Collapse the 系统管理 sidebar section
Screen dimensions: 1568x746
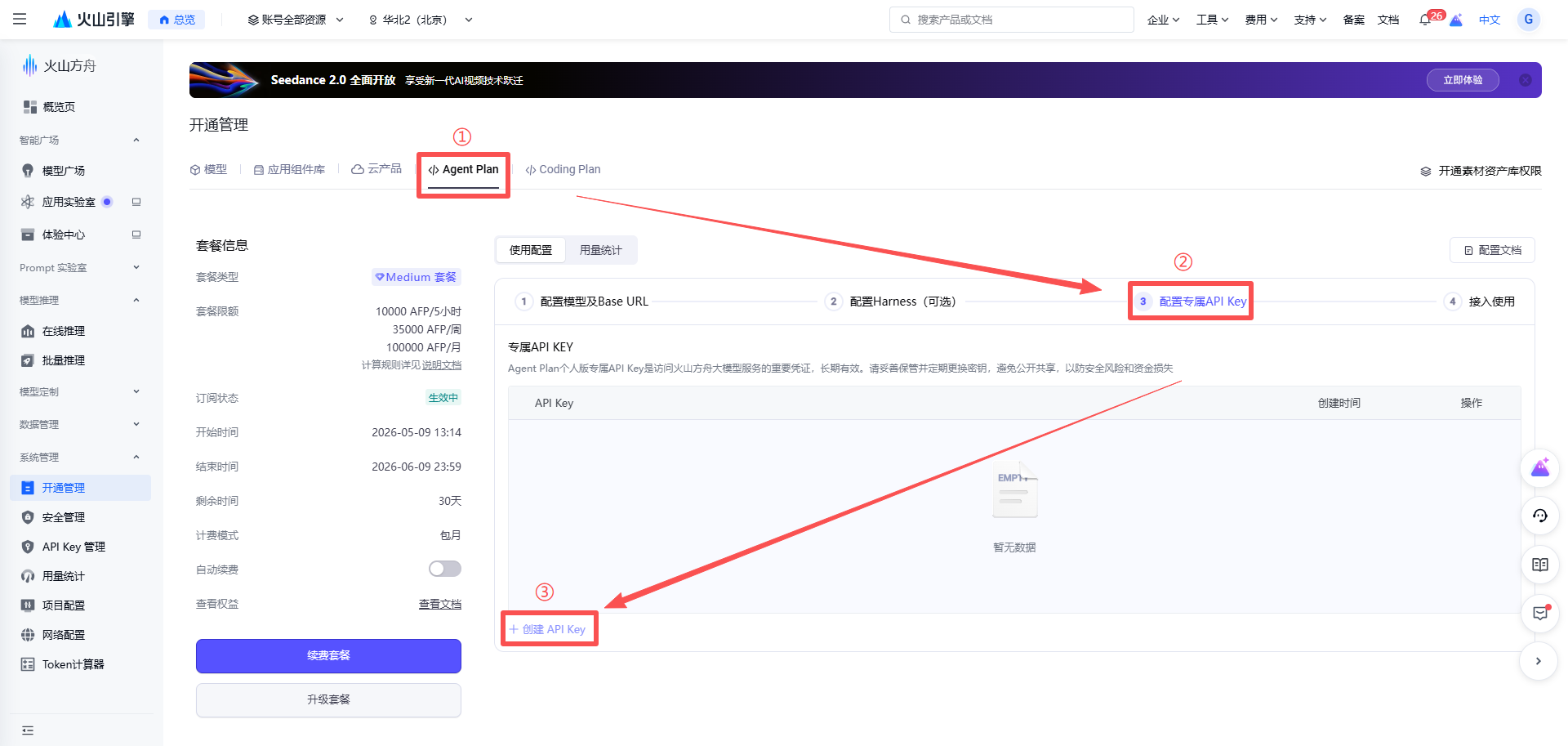pos(80,457)
